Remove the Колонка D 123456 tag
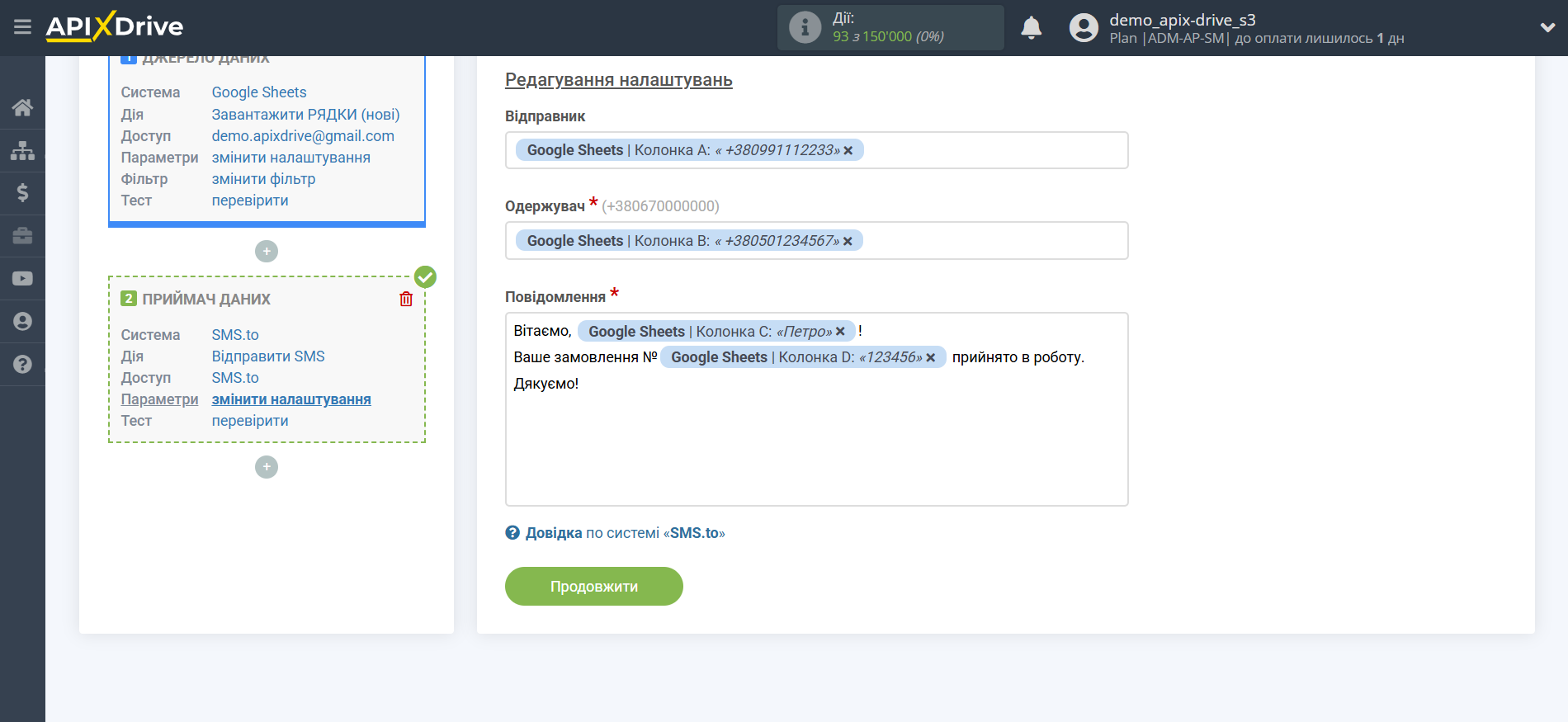 930,357
